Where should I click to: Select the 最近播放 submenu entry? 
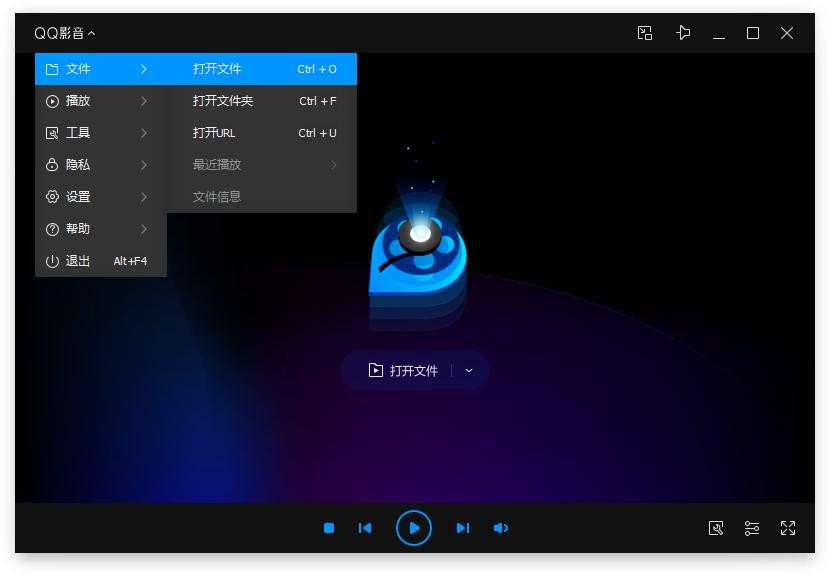[x=262, y=165]
